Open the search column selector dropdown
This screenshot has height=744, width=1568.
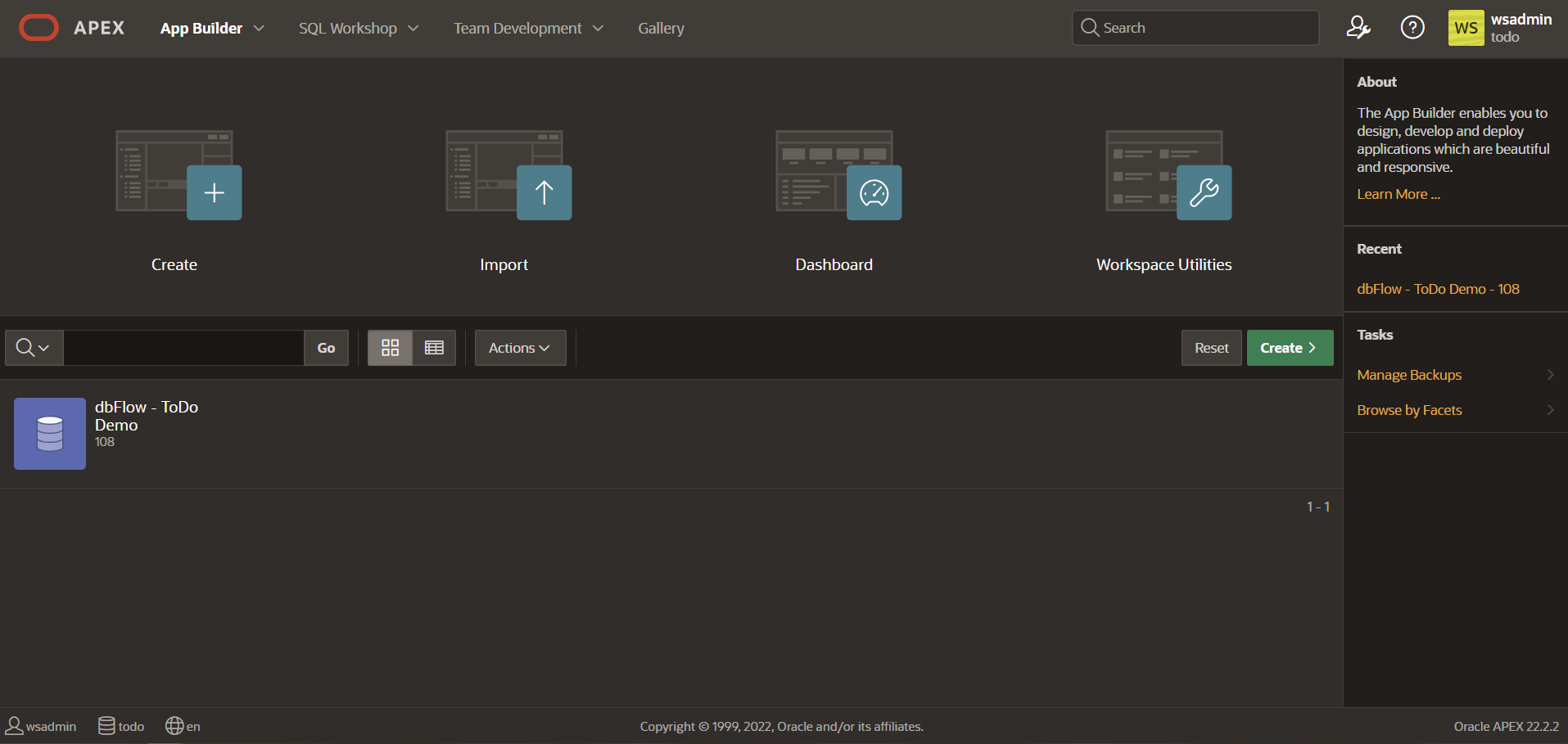tap(34, 348)
